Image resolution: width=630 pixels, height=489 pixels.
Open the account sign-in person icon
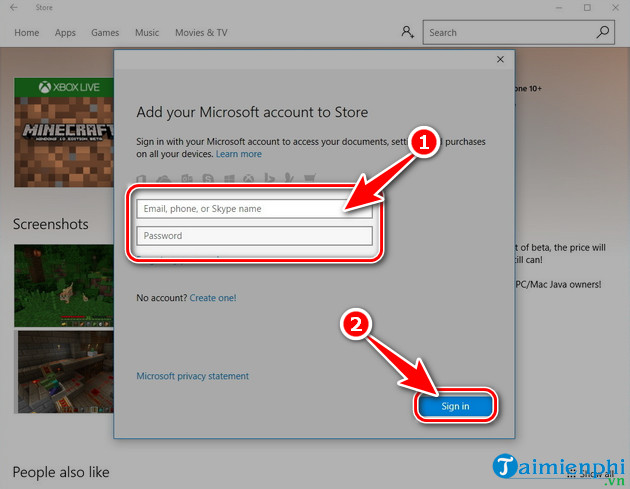point(407,32)
